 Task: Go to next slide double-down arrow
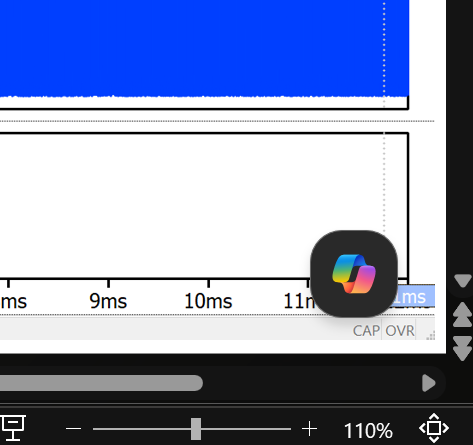(x=463, y=348)
